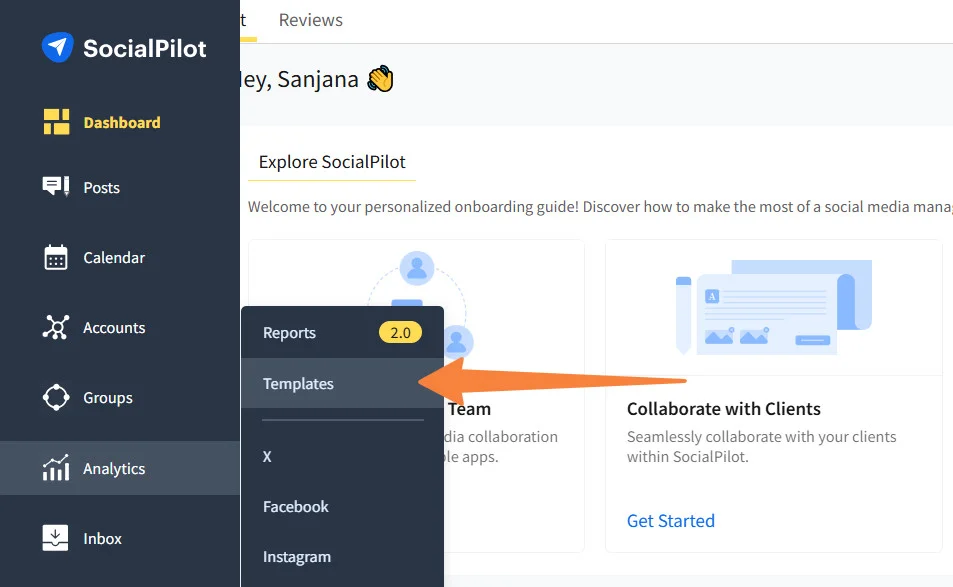Open Facebook analytics from the submenu
953x587 pixels.
295,507
